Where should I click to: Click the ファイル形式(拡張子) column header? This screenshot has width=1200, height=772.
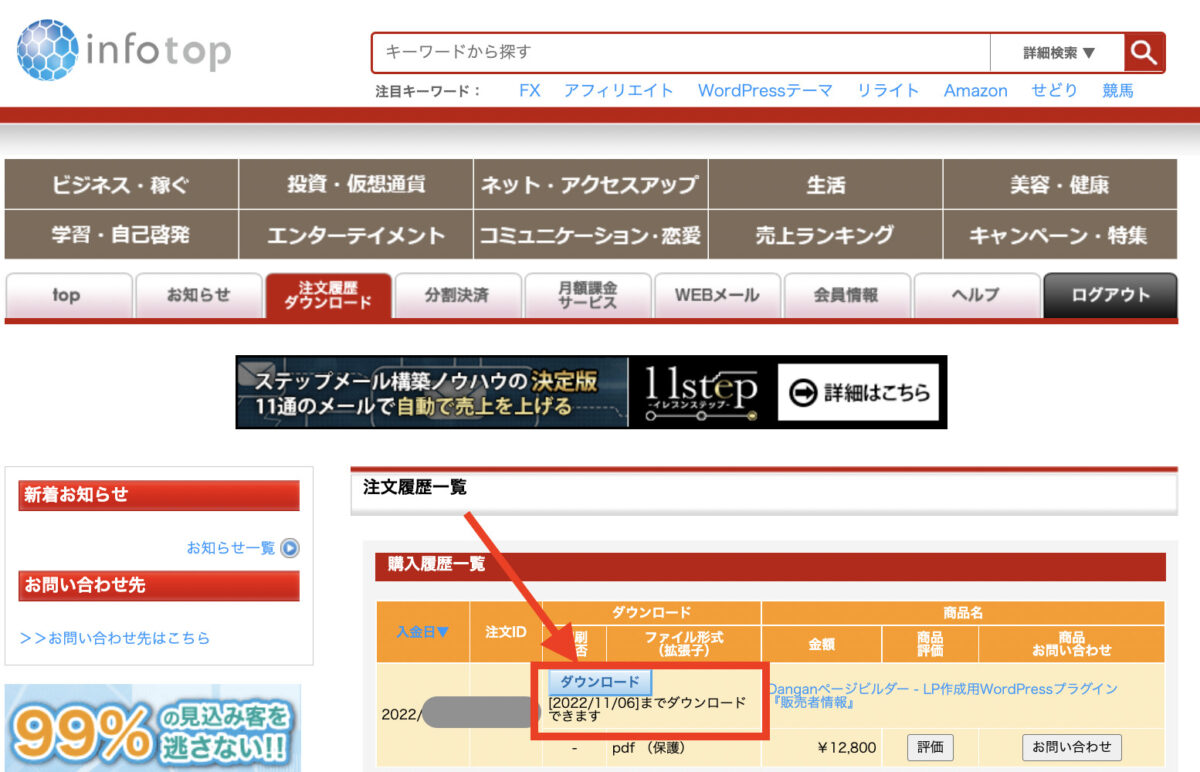[684, 644]
